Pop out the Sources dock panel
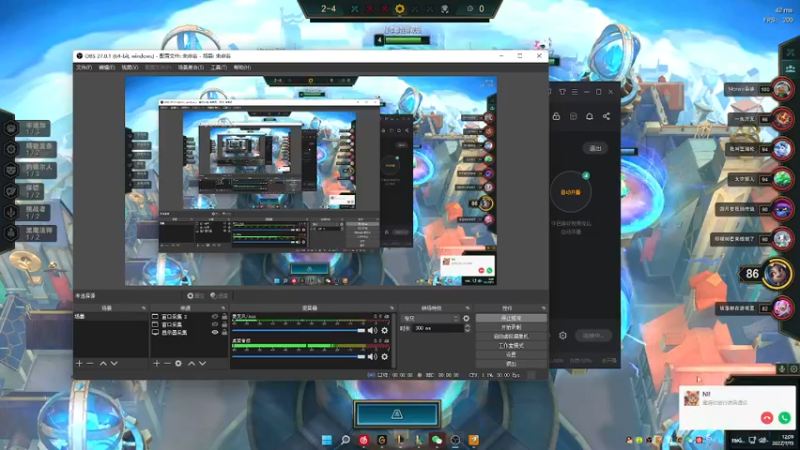 (x=223, y=308)
